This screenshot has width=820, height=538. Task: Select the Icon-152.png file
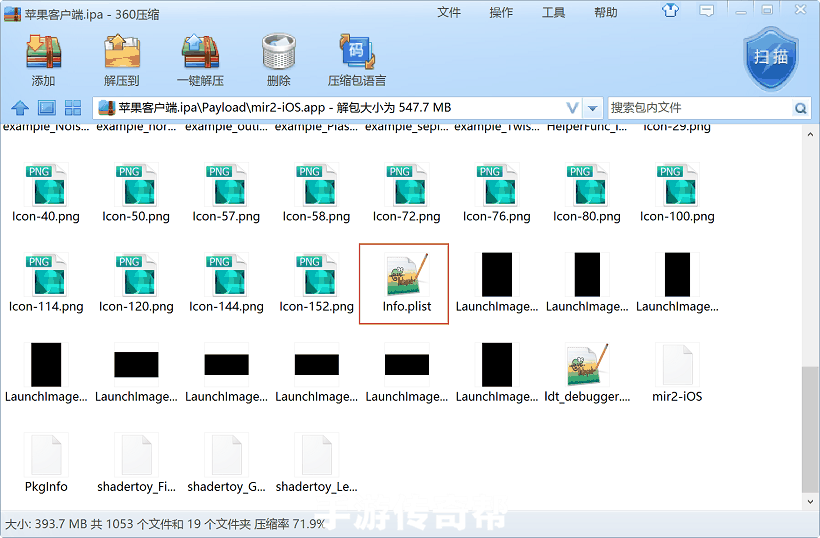tap(316, 283)
